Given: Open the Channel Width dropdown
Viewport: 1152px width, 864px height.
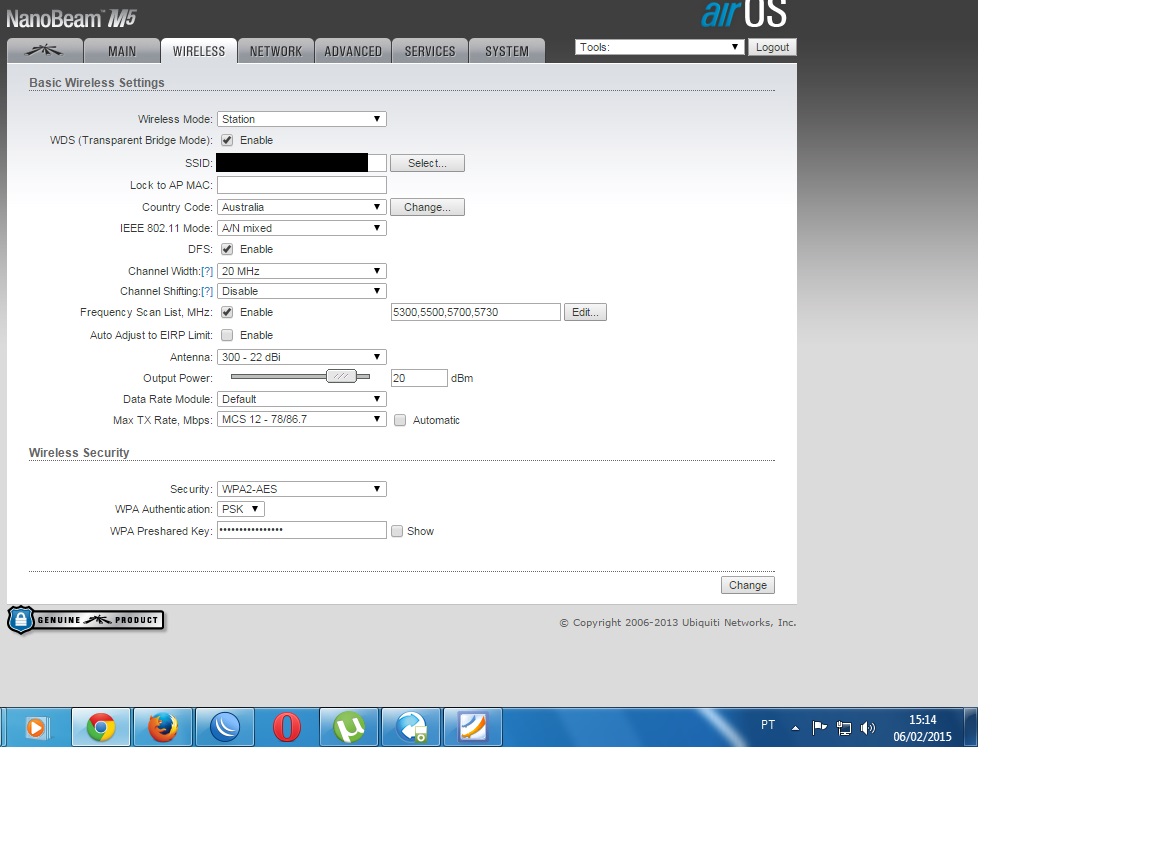Looking at the screenshot, I should [x=301, y=271].
